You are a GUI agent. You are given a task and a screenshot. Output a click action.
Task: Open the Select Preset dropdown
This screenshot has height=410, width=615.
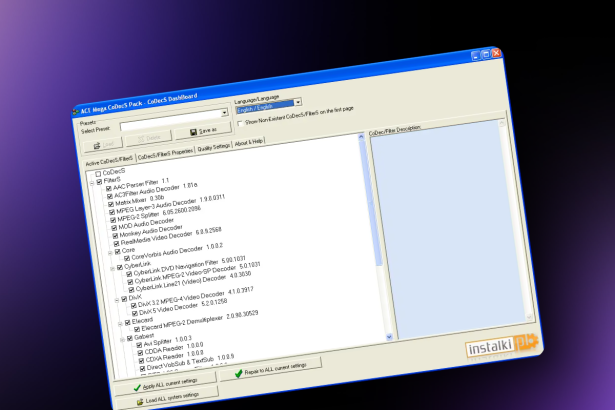click(224, 113)
